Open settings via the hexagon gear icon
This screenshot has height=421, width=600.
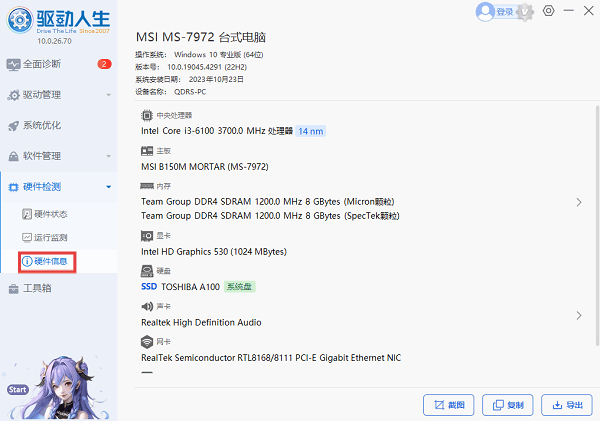click(x=549, y=11)
